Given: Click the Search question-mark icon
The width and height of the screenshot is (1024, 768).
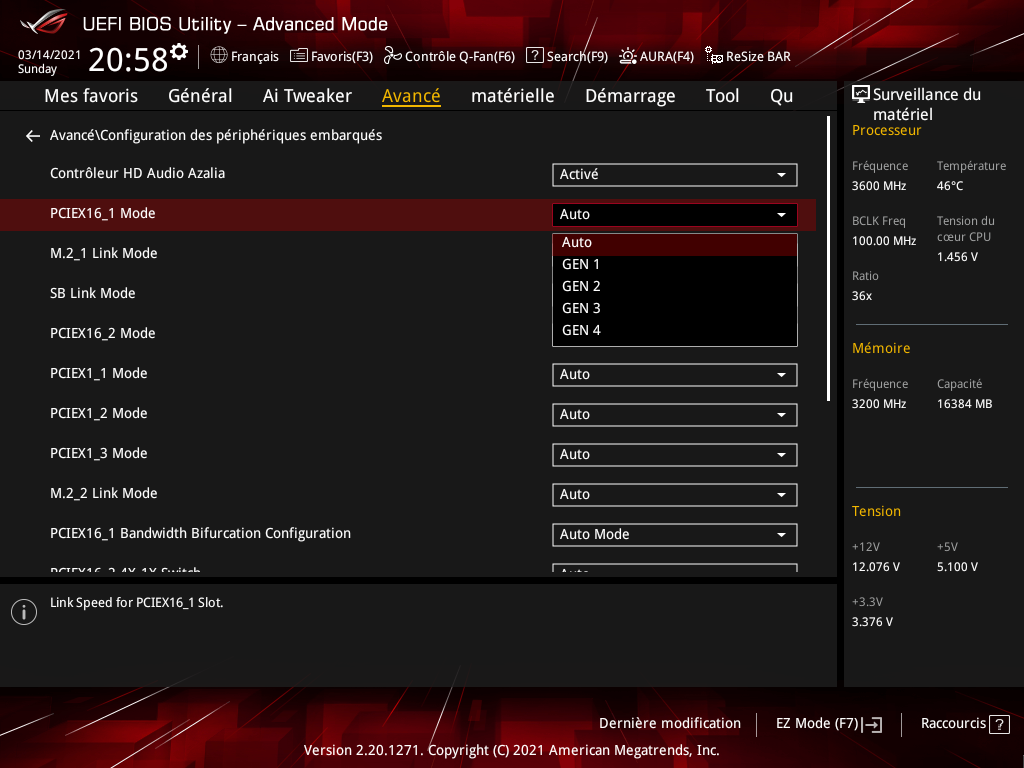Looking at the screenshot, I should 534,56.
